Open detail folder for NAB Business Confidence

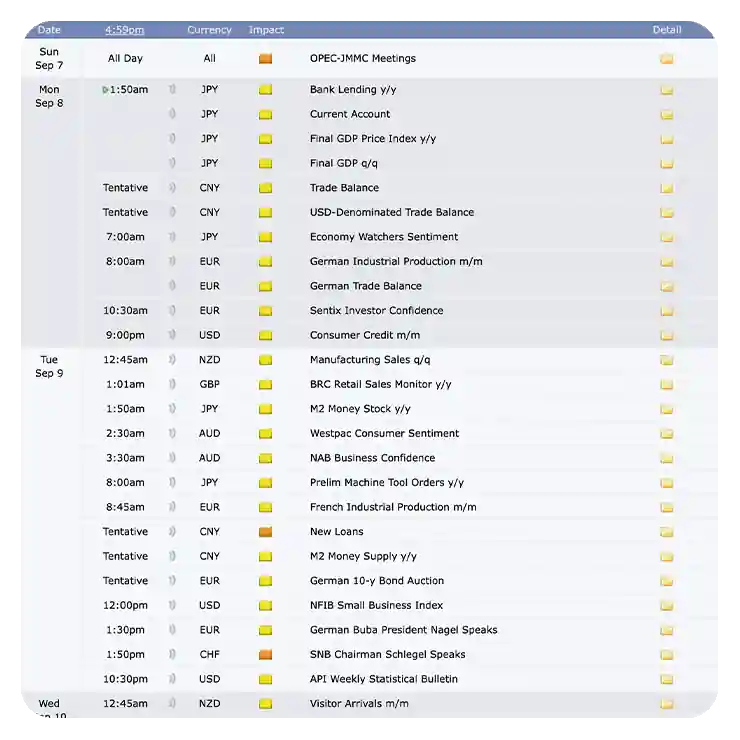(x=666, y=459)
